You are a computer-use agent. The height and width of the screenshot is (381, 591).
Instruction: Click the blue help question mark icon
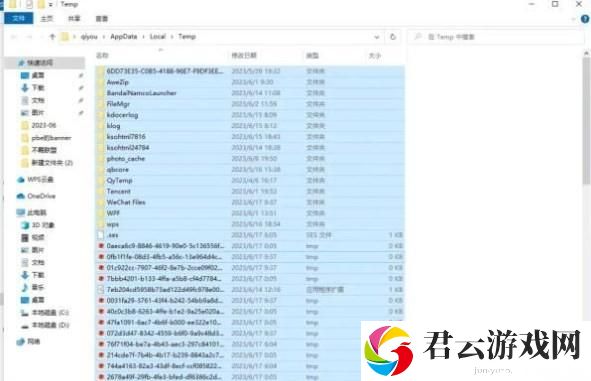585,18
